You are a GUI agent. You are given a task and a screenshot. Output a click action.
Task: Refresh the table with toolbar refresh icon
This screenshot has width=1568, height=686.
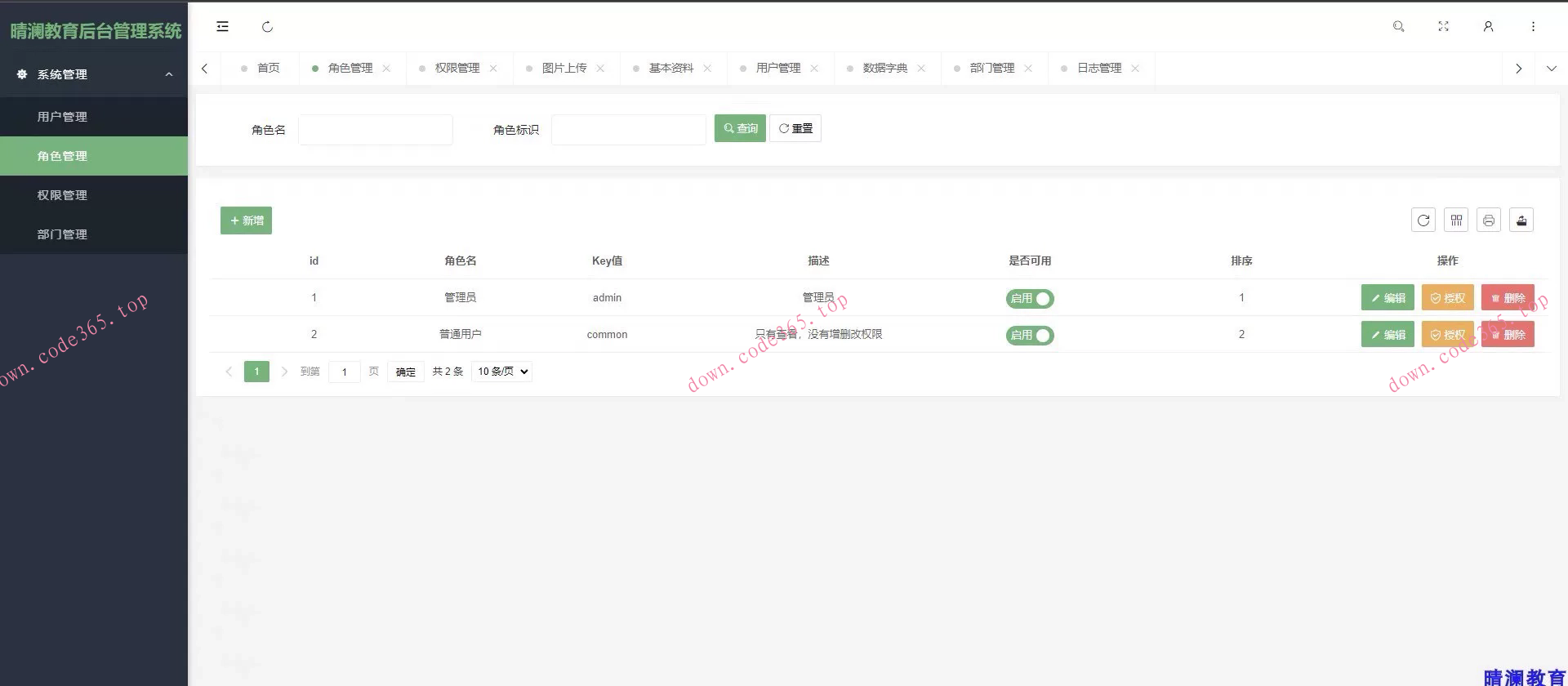coord(1423,220)
